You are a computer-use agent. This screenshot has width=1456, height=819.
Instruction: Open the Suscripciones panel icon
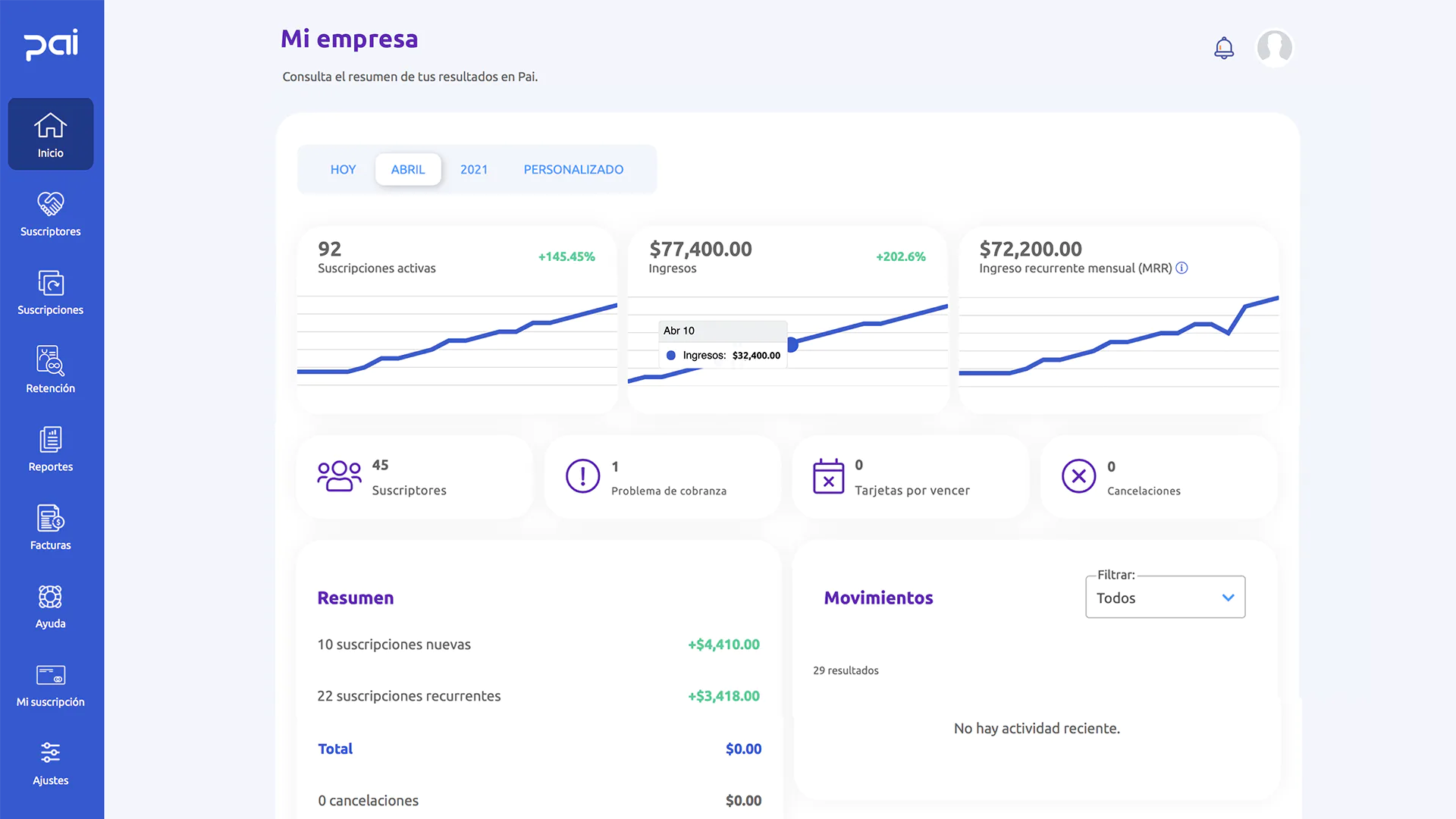point(50,283)
